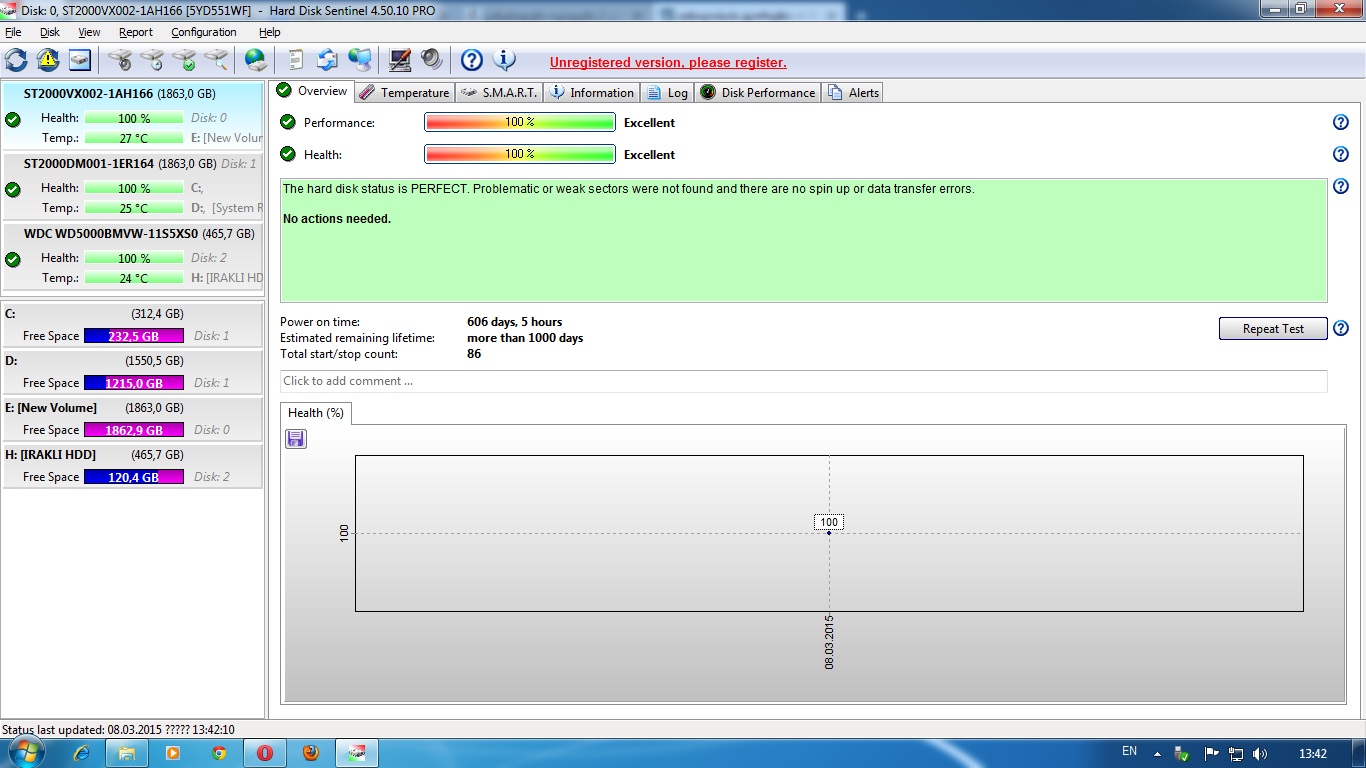Viewport: 1366px width, 768px height.
Task: Click the '606 days, 5 hours' value
Action: [515, 322]
